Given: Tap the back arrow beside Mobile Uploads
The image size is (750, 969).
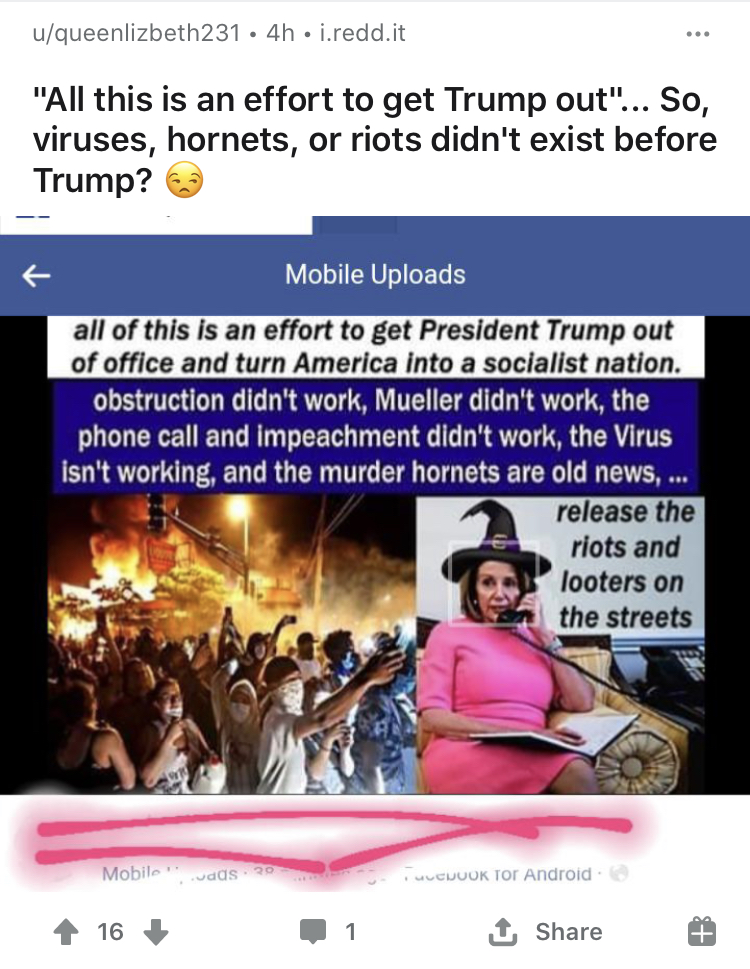Looking at the screenshot, I should coord(36,275).
